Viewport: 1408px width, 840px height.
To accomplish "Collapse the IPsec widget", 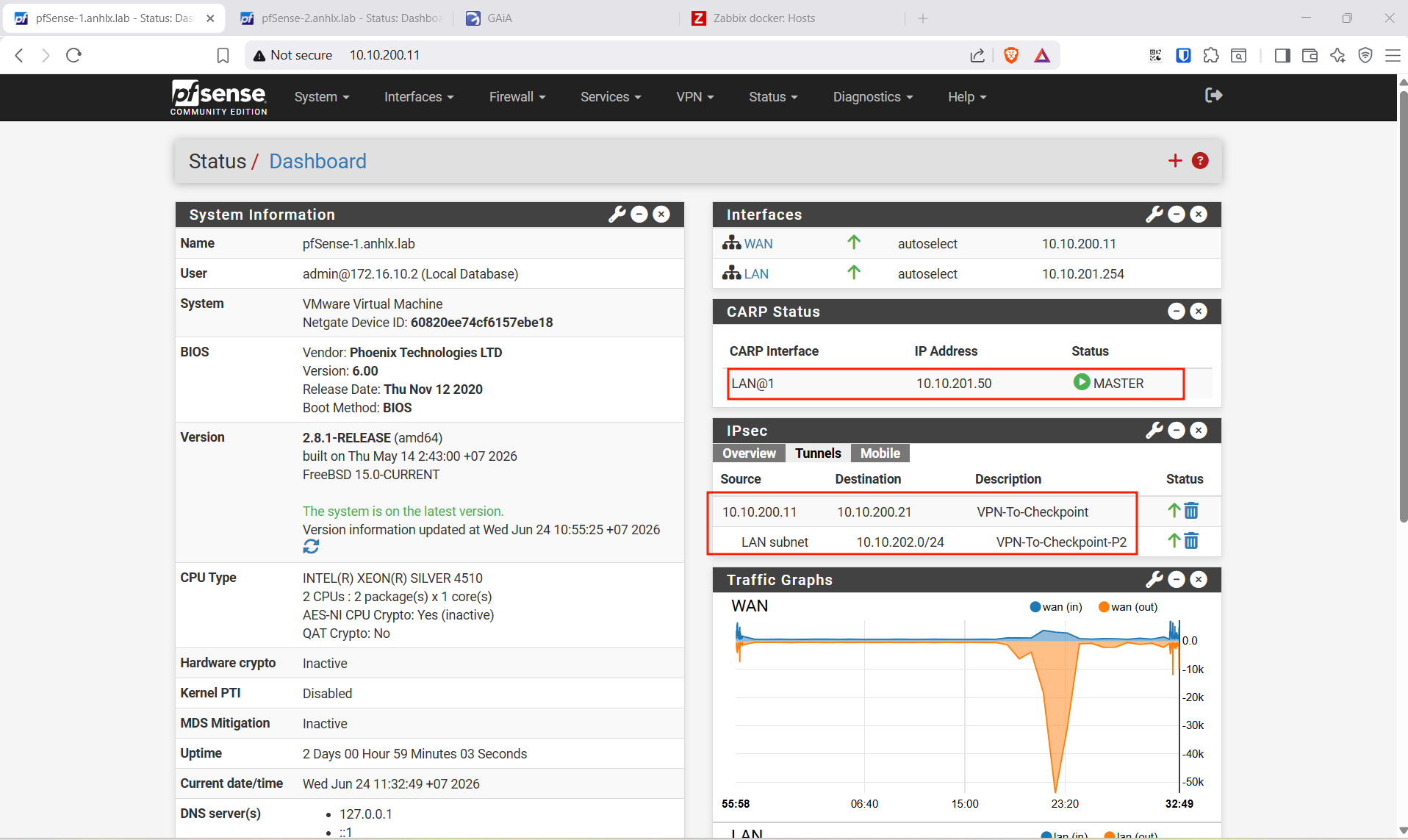I will [x=1177, y=430].
